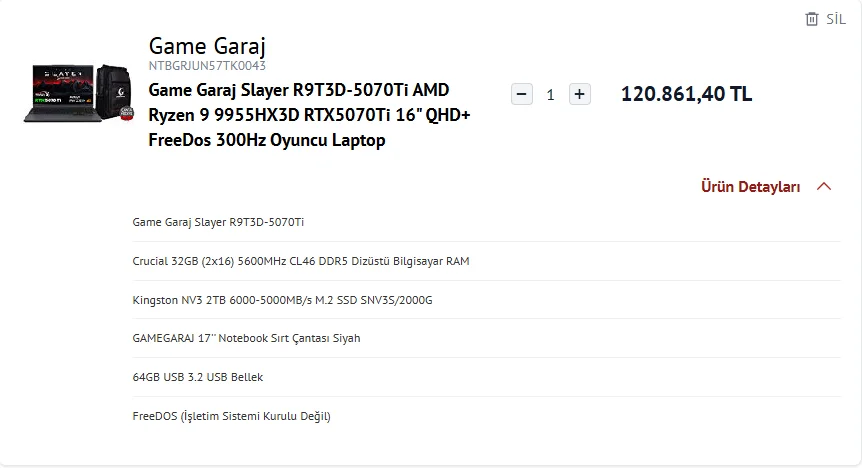Click the SİL delete link

(x=836, y=19)
